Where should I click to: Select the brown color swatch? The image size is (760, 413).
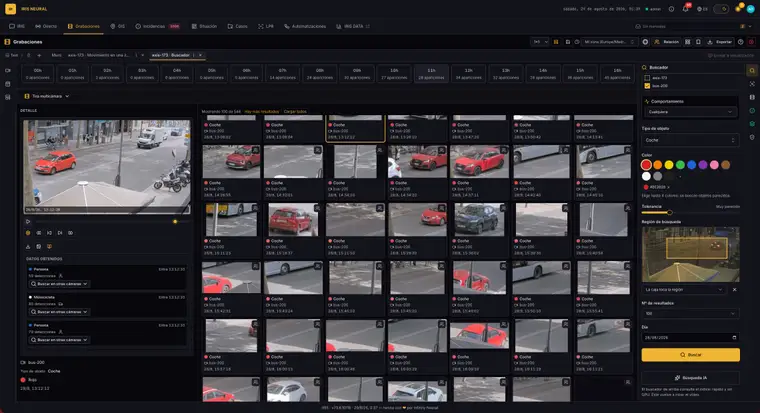(726, 165)
